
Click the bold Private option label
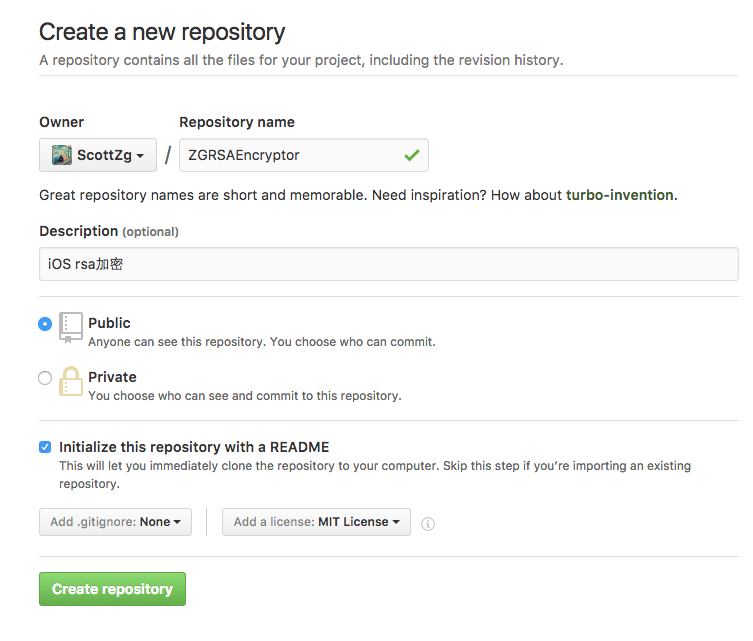pos(112,377)
